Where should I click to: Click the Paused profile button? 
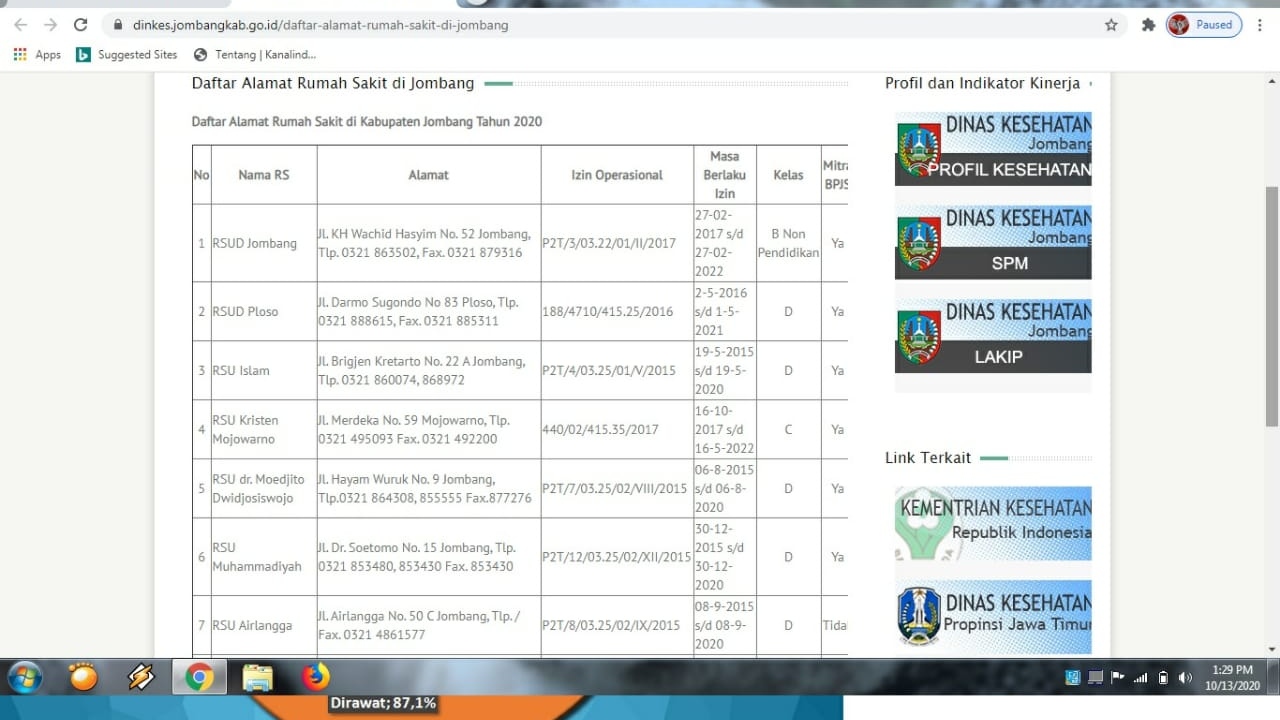pos(1204,25)
